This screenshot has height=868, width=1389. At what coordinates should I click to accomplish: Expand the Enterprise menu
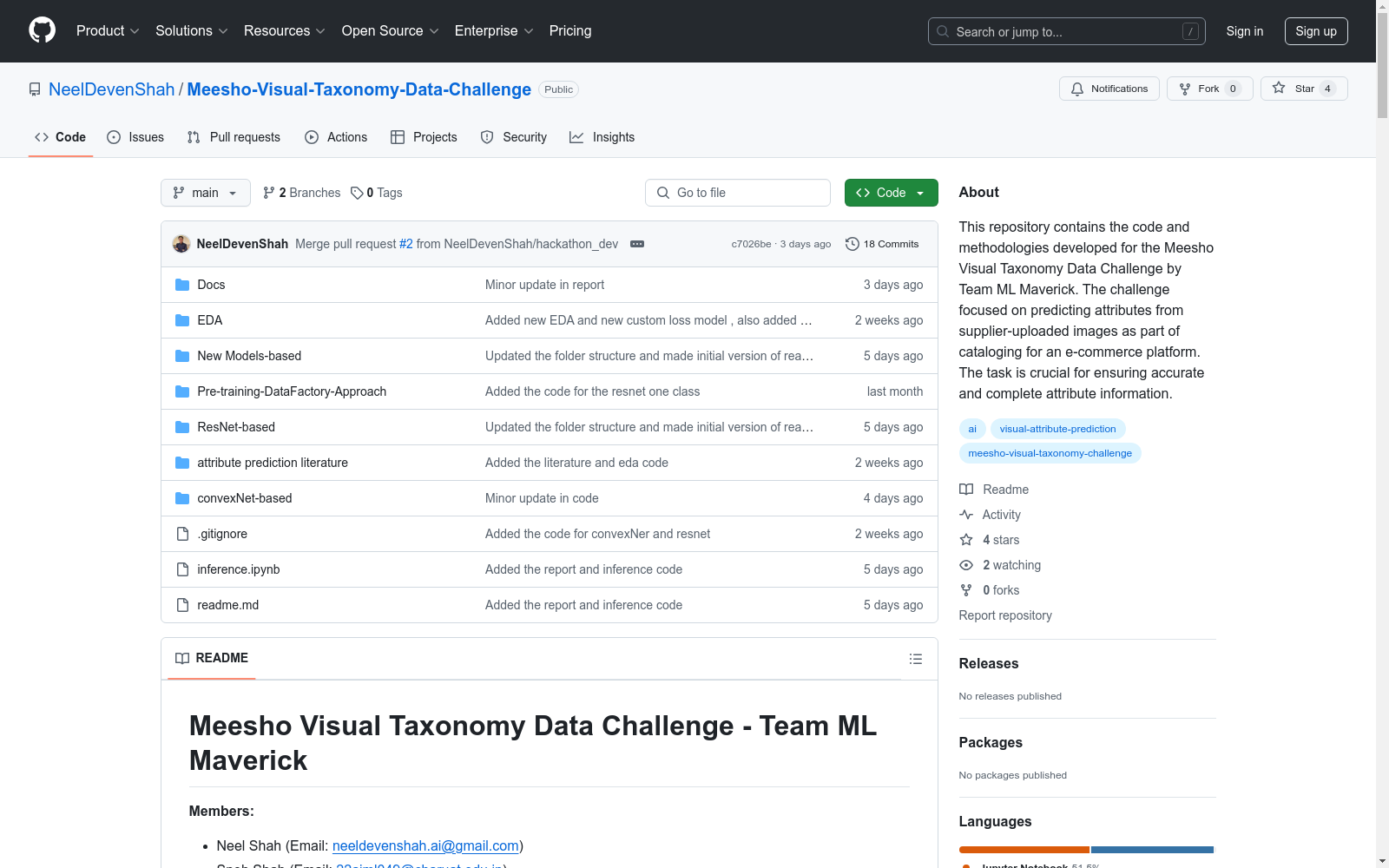[x=494, y=31]
